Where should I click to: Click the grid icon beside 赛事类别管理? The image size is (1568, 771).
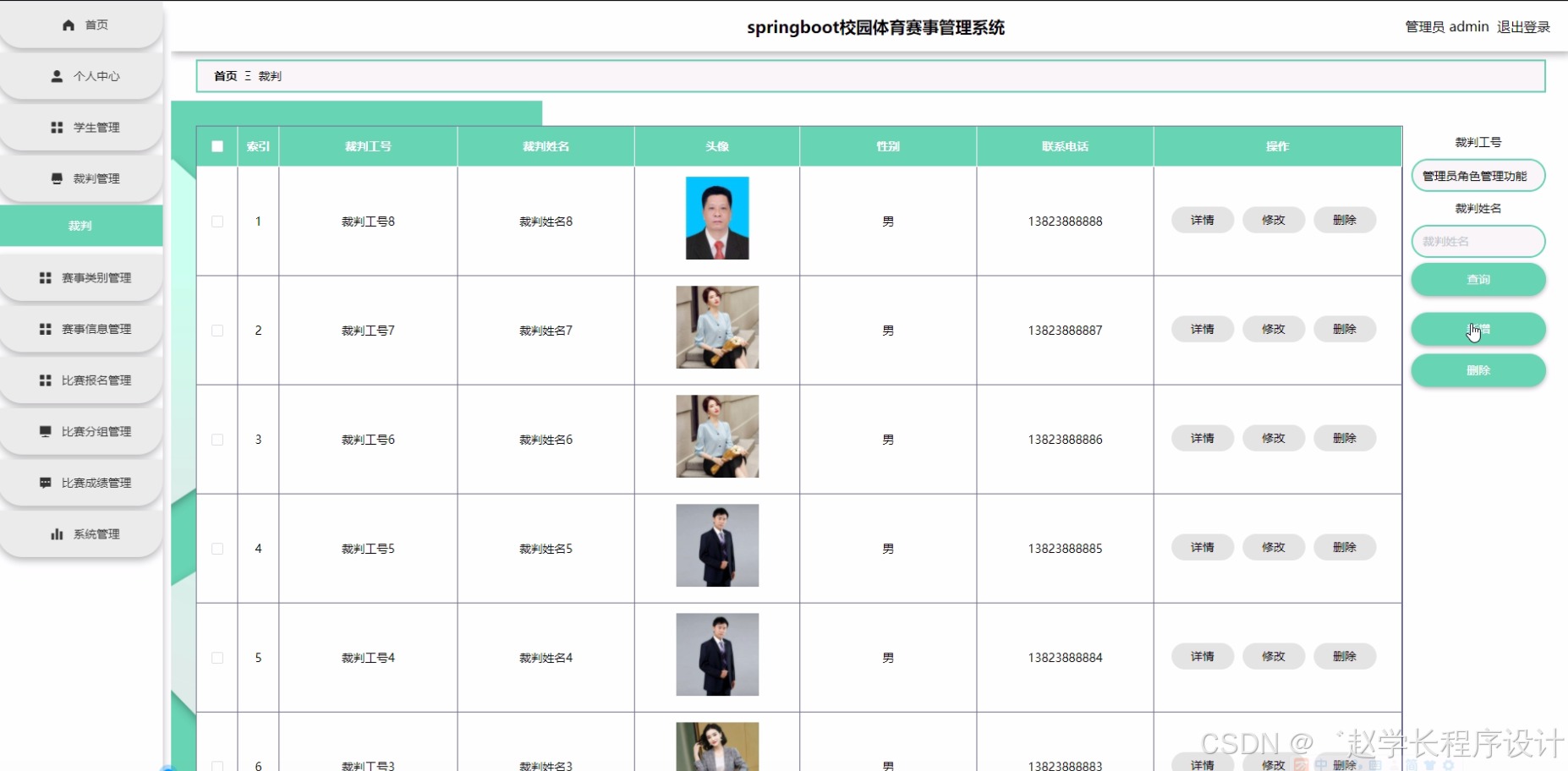click(x=46, y=278)
